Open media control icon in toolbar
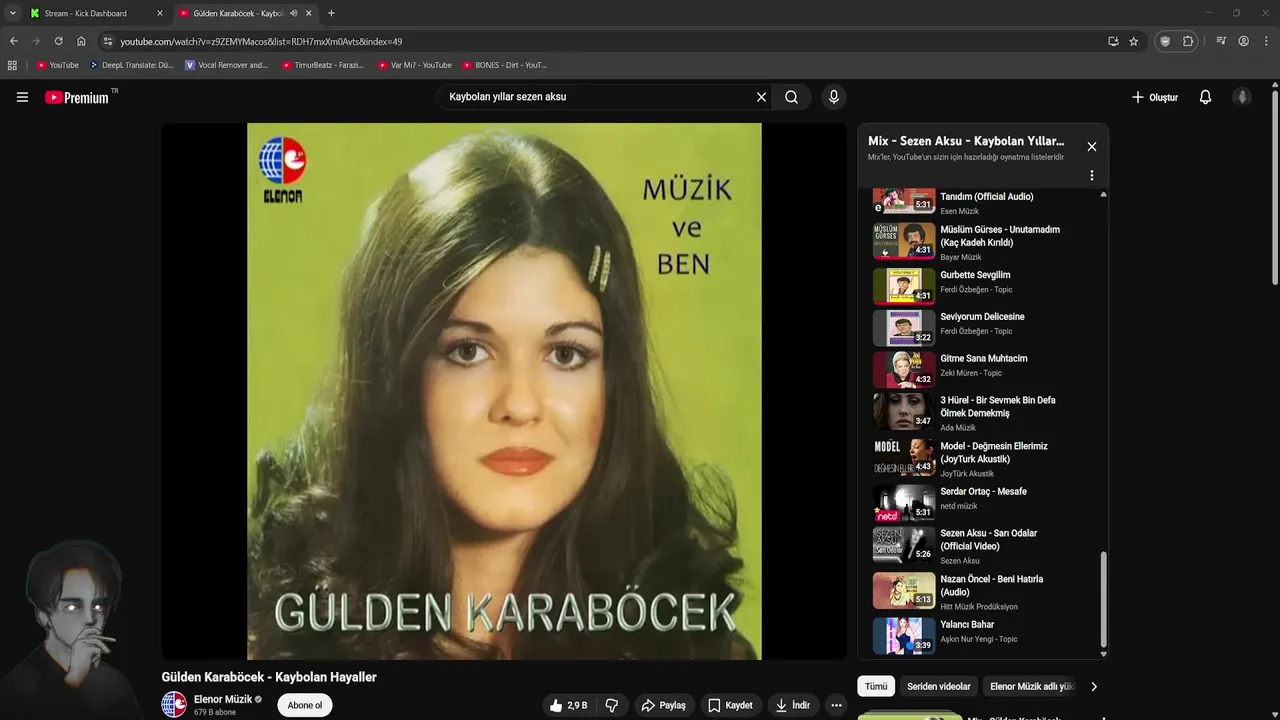This screenshot has height=720, width=1280. click(x=1221, y=41)
